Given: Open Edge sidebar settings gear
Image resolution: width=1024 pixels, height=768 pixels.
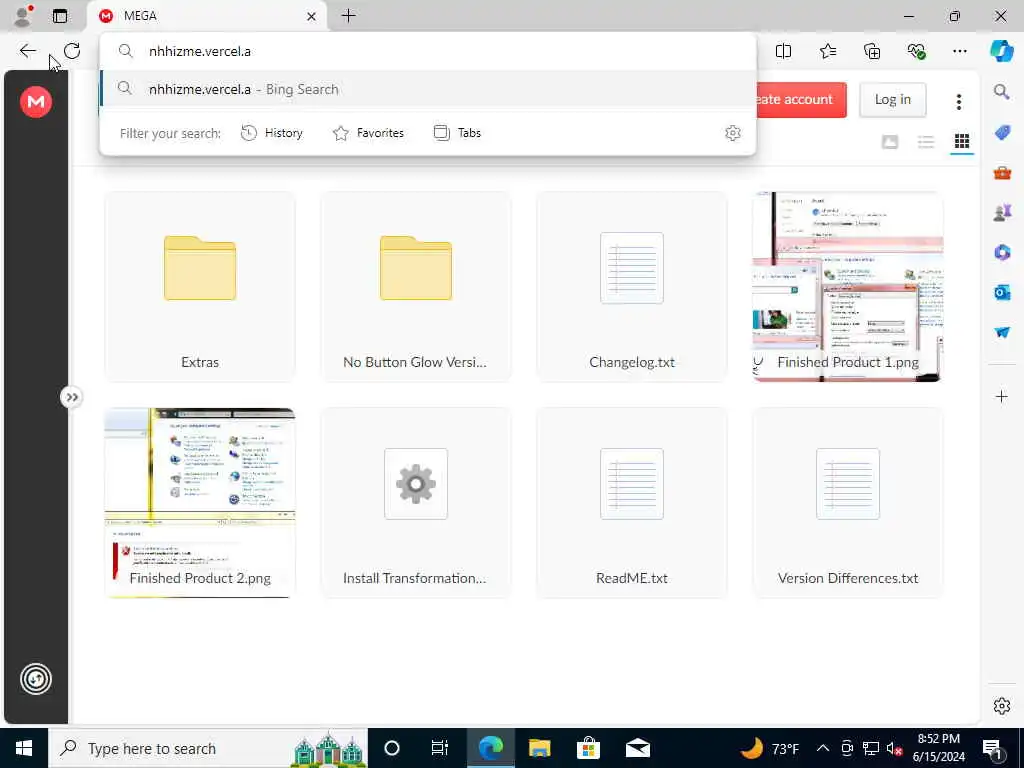Looking at the screenshot, I should [1002, 706].
